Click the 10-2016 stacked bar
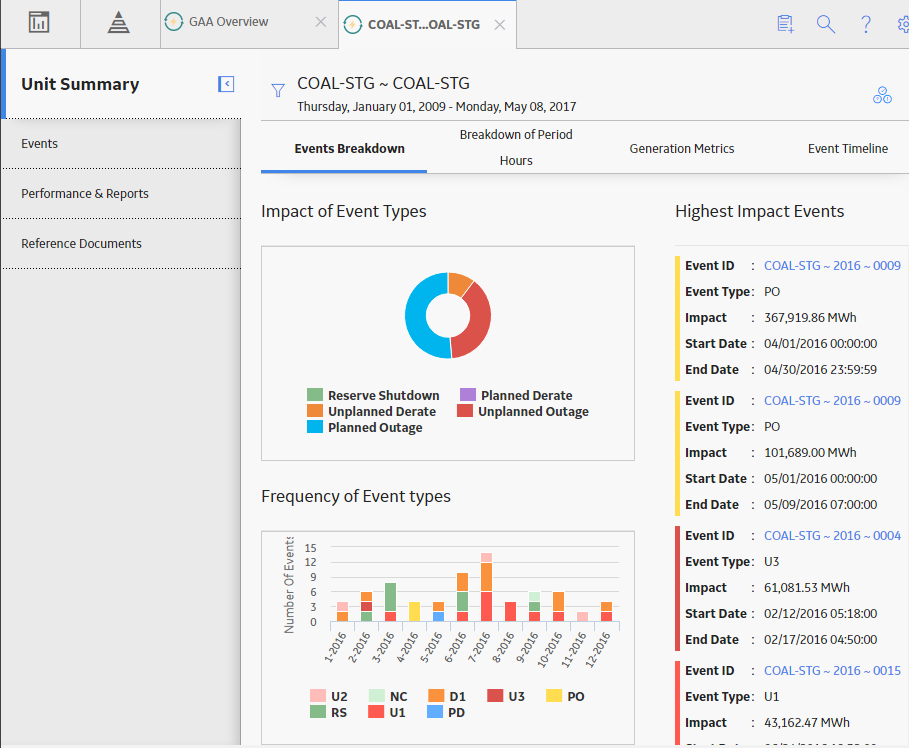This screenshot has height=748, width=909. pyautogui.click(x=558, y=607)
